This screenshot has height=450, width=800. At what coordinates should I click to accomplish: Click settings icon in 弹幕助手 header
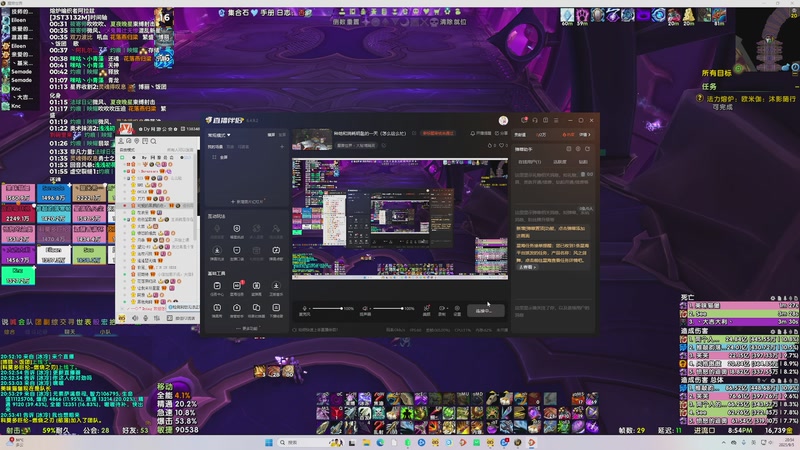coord(578,148)
